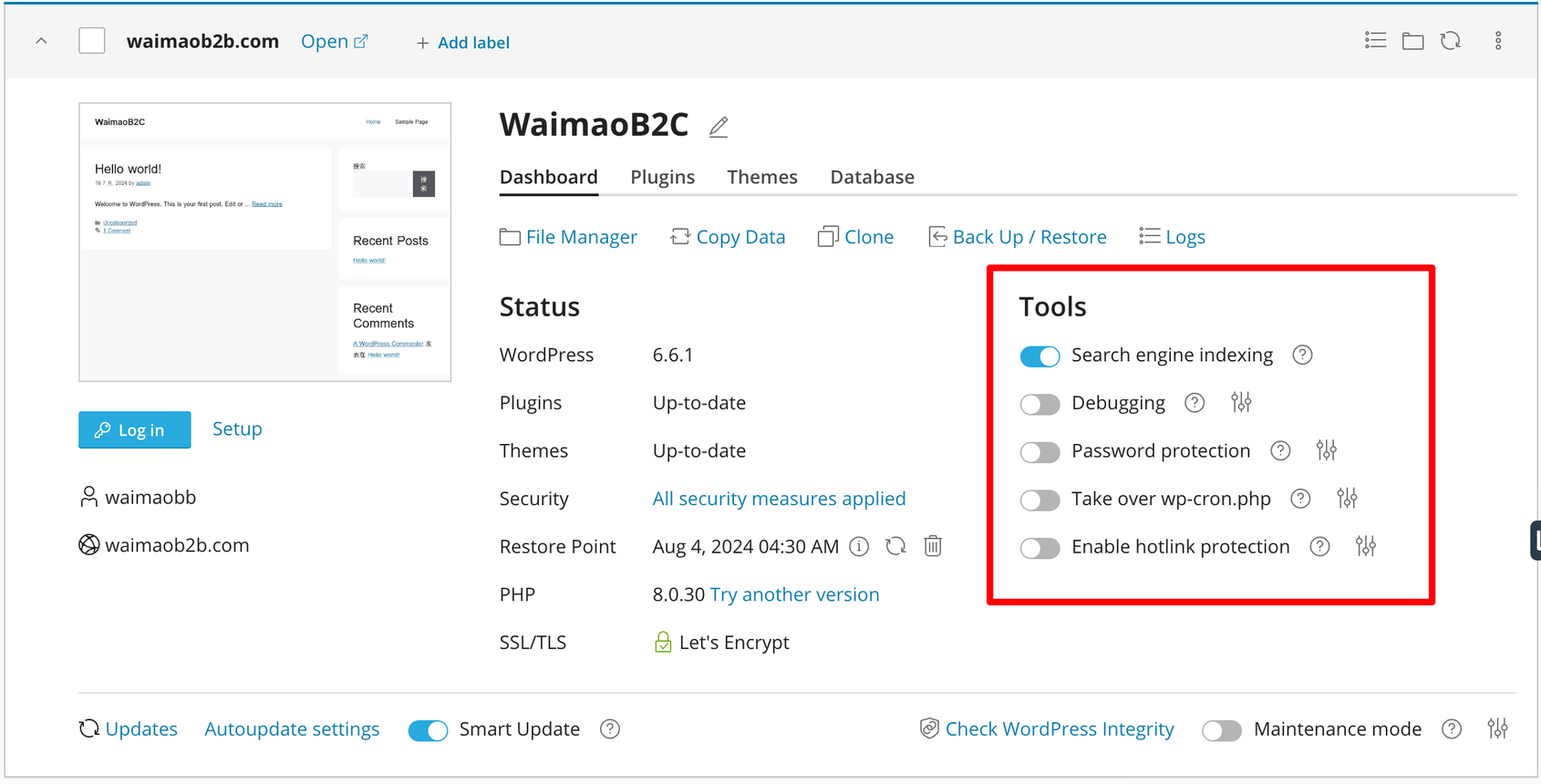Viewport: 1541px width, 784px height.
Task: Open Debugging settings sliders icon
Action: pyautogui.click(x=1240, y=402)
